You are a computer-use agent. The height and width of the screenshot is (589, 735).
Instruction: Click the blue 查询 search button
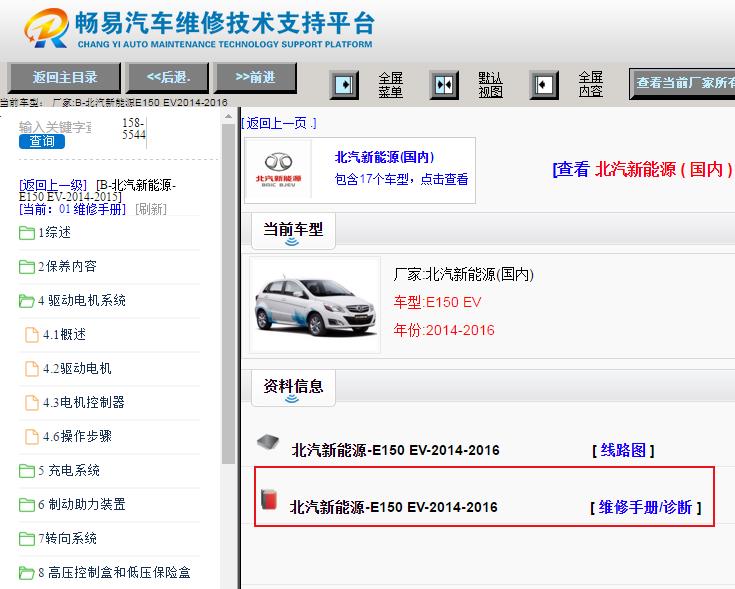[x=42, y=141]
